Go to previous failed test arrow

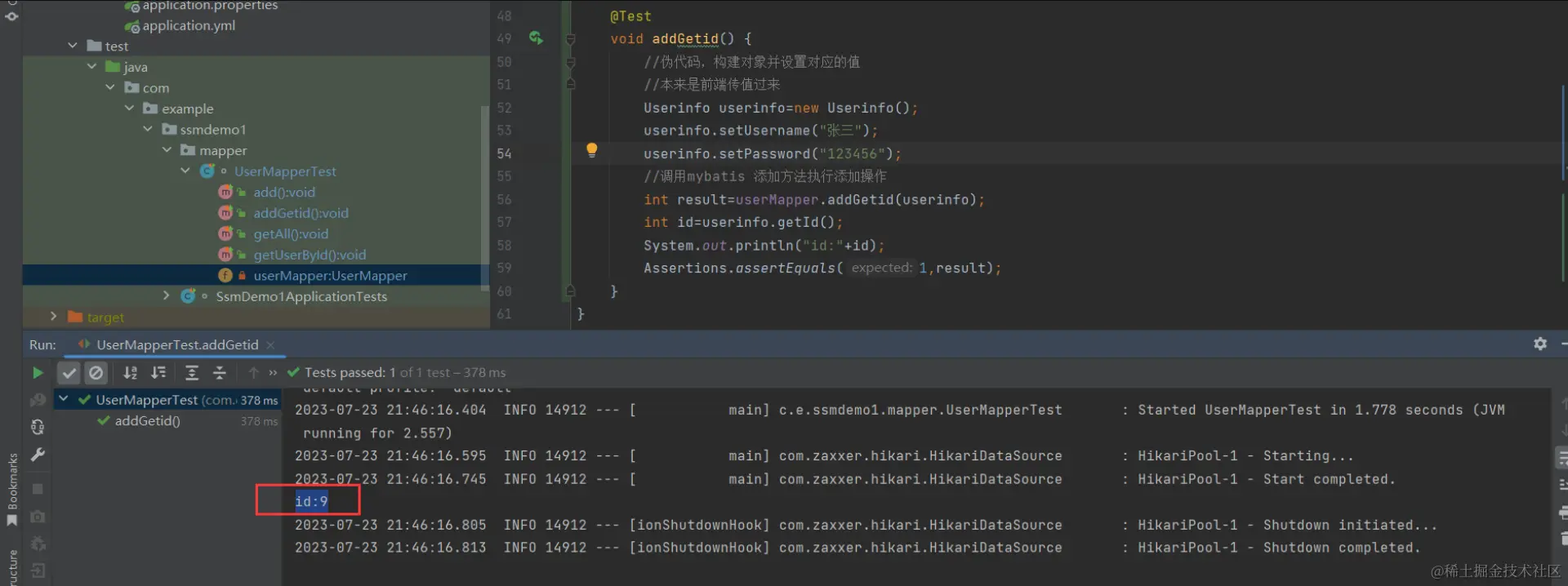point(253,373)
